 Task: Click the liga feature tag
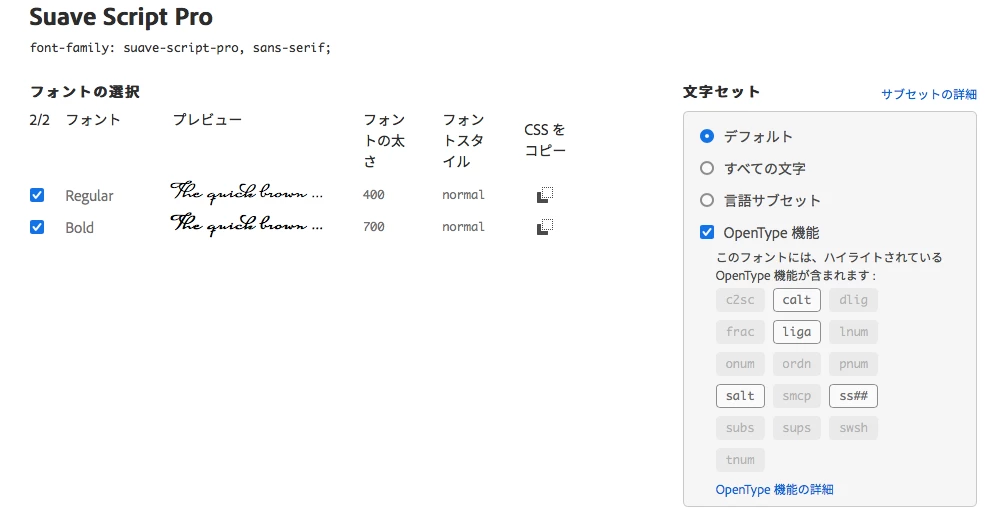point(797,332)
